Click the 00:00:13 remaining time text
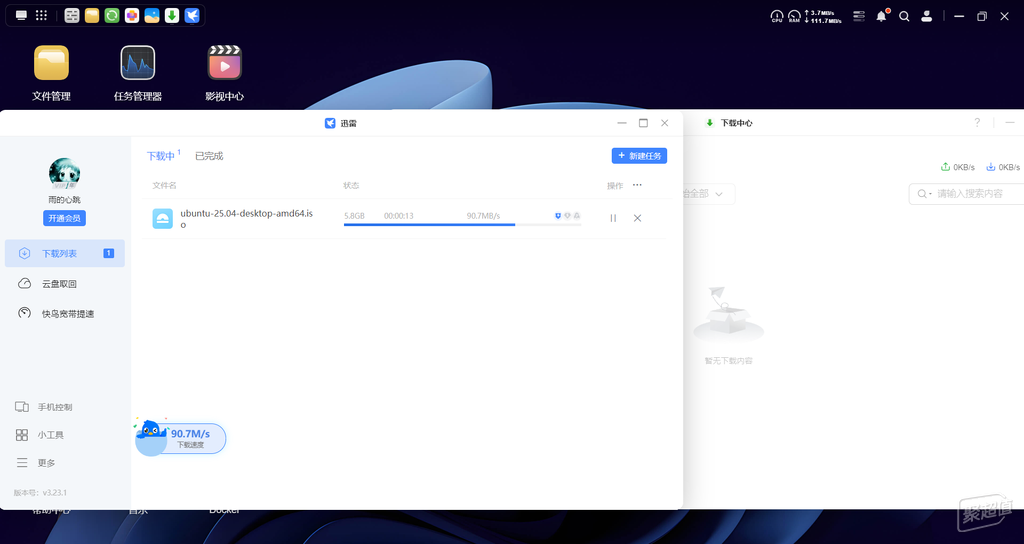Viewport: 1024px width, 544px height. [x=398, y=216]
